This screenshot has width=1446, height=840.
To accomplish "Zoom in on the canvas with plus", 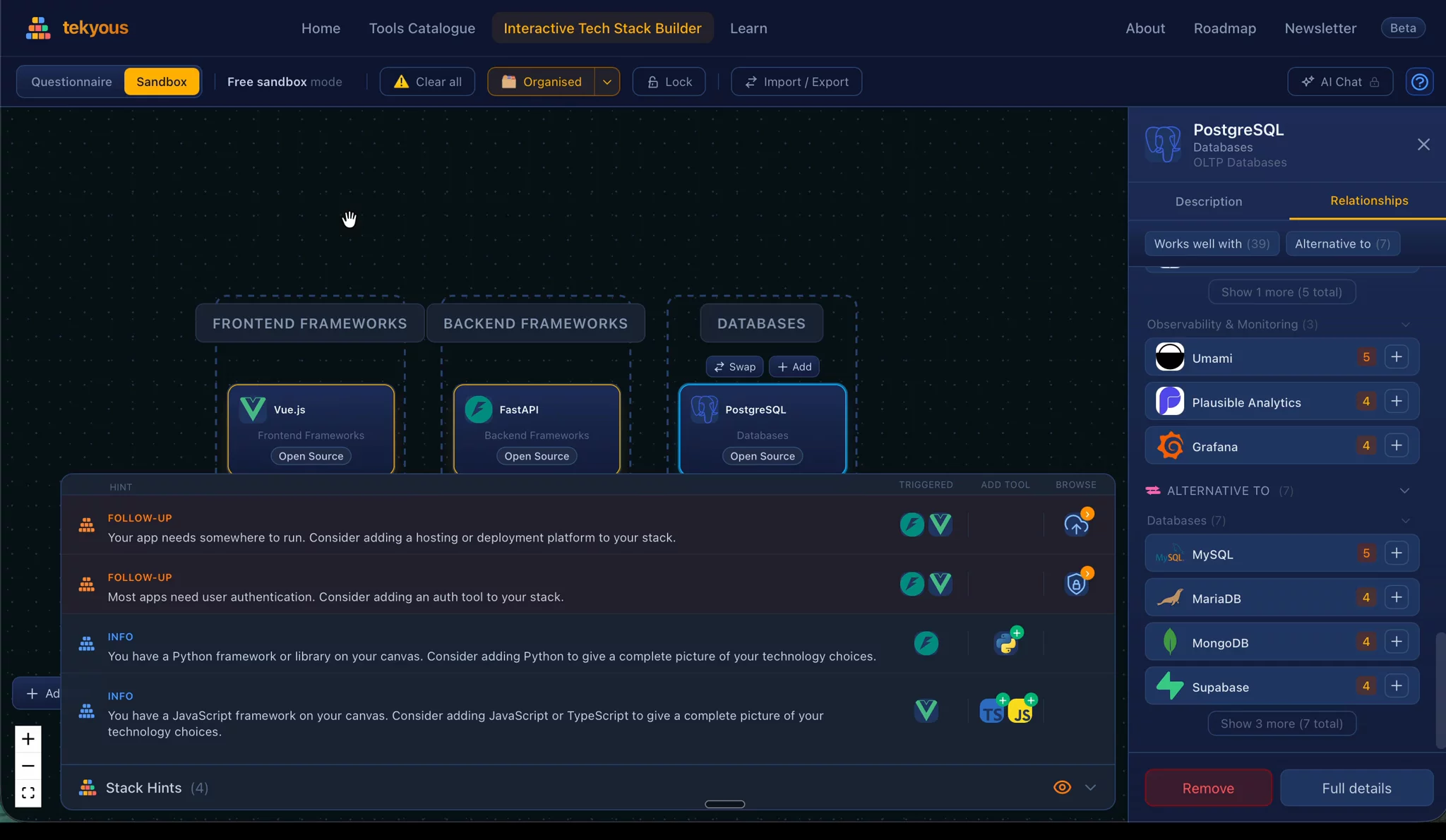I will (28, 739).
